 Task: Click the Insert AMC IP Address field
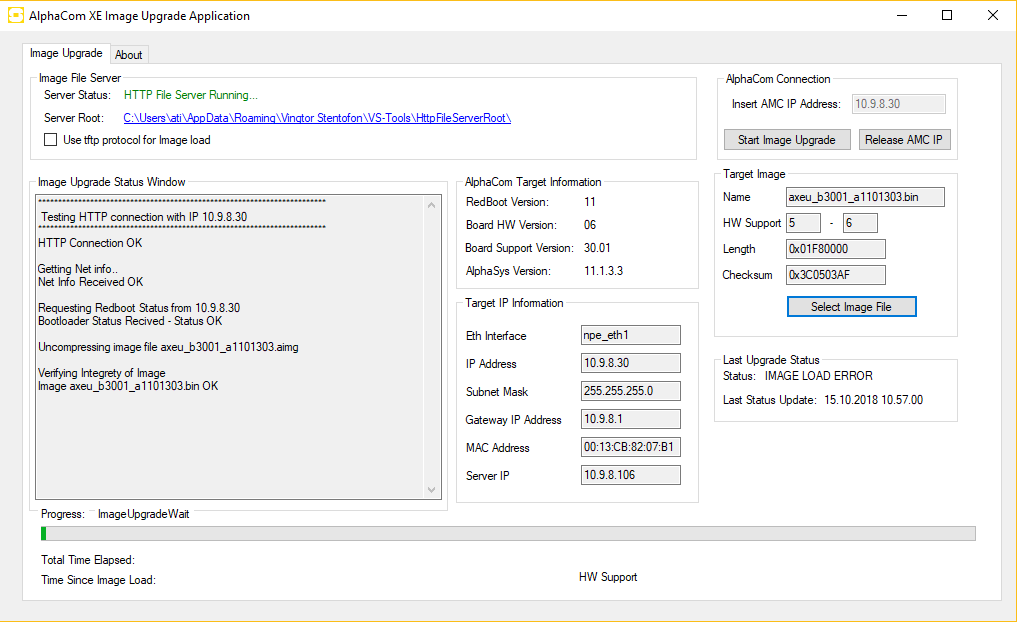[x=898, y=104]
